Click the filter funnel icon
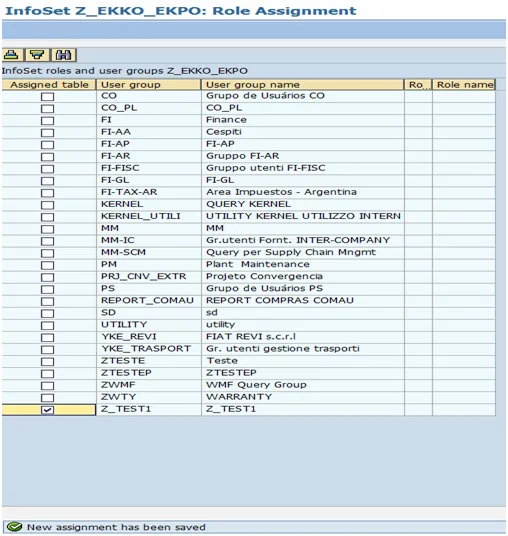Viewport: 508px width, 536px height. (x=37, y=55)
